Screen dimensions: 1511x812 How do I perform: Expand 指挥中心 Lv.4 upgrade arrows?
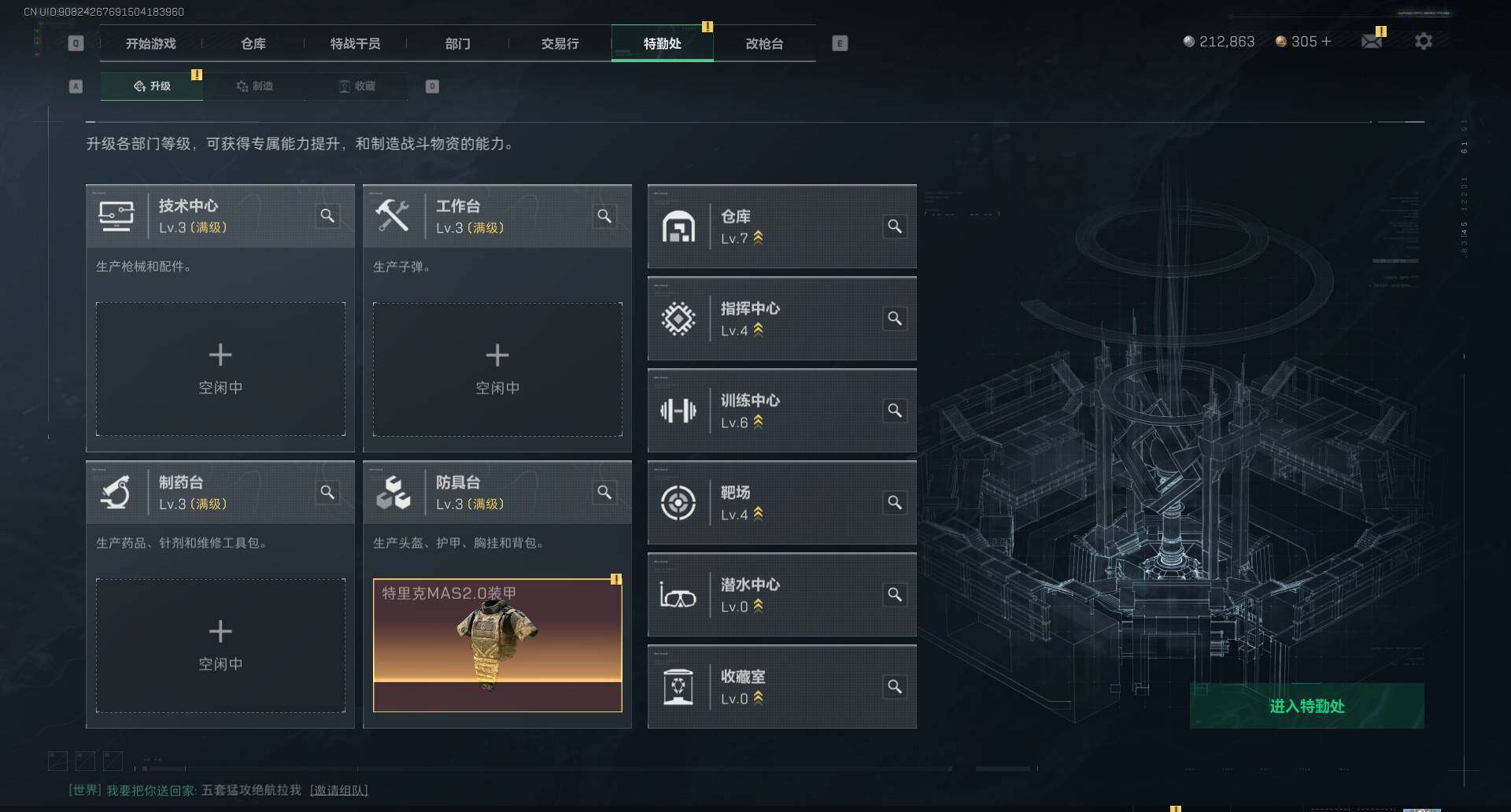pos(758,330)
